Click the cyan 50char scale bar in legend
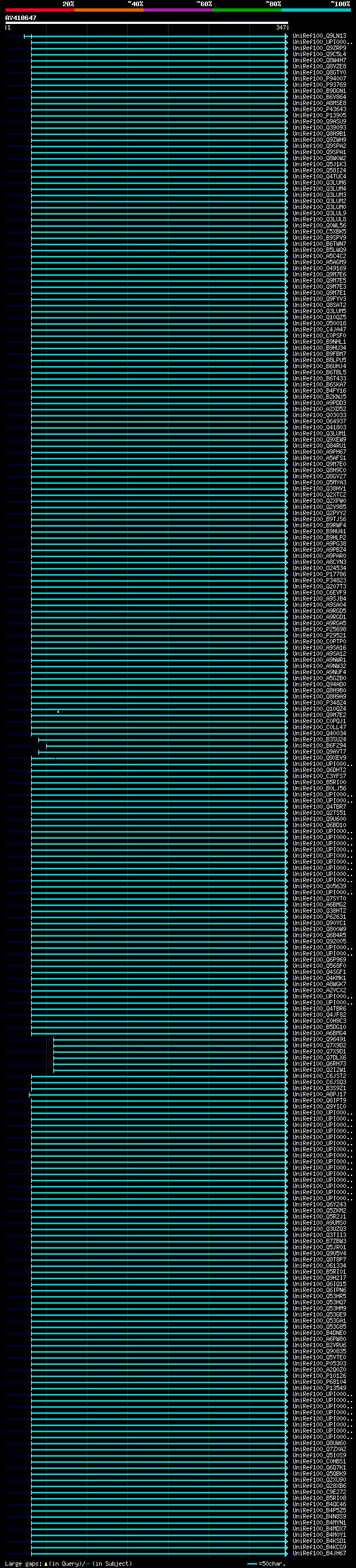This screenshot has height=1568, width=356. coord(252,1564)
